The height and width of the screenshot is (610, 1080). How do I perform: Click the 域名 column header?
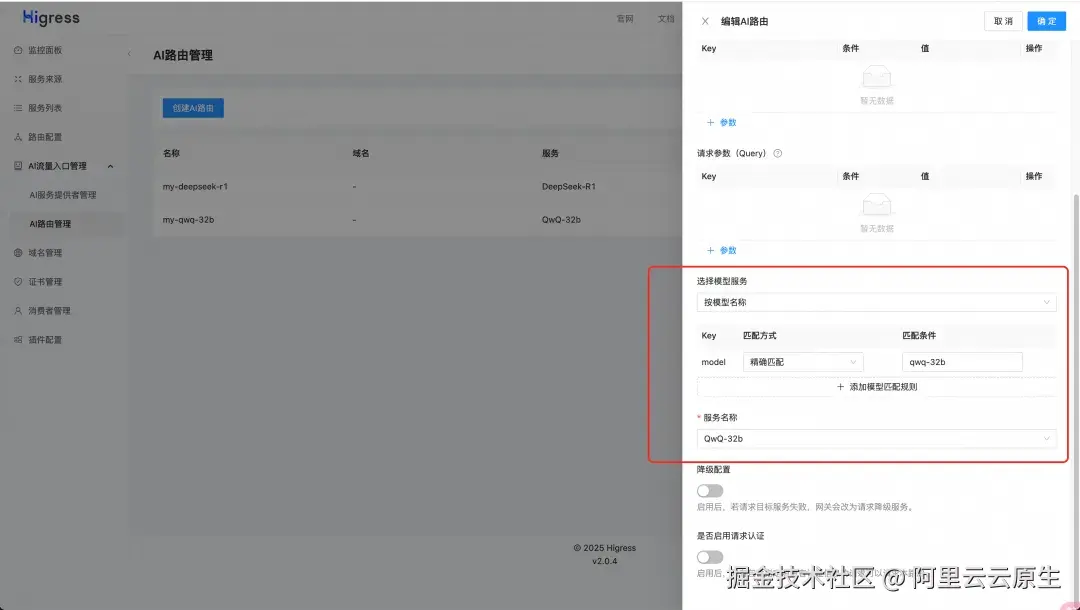pos(361,154)
